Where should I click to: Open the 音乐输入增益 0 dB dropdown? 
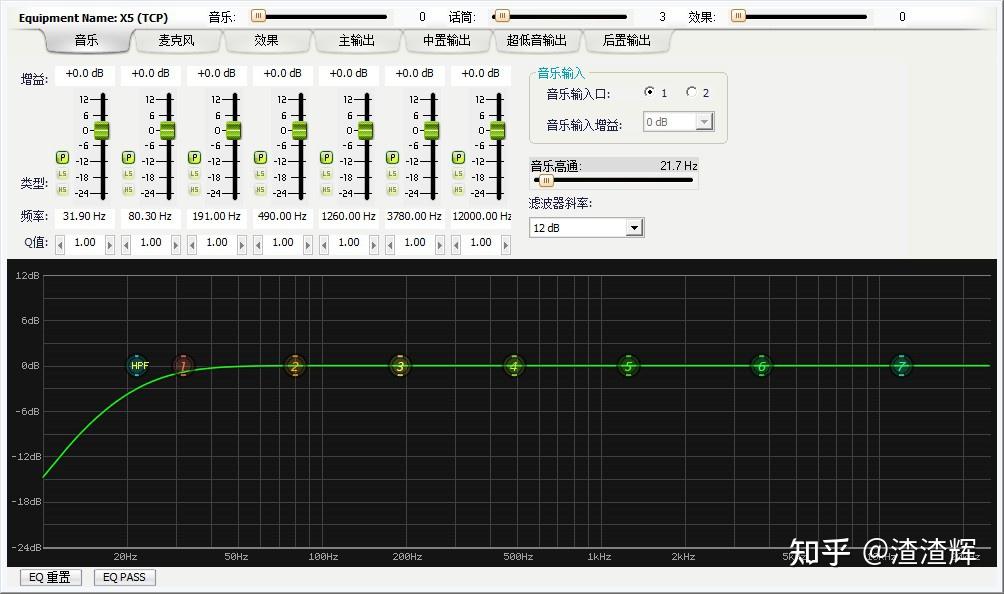[703, 121]
